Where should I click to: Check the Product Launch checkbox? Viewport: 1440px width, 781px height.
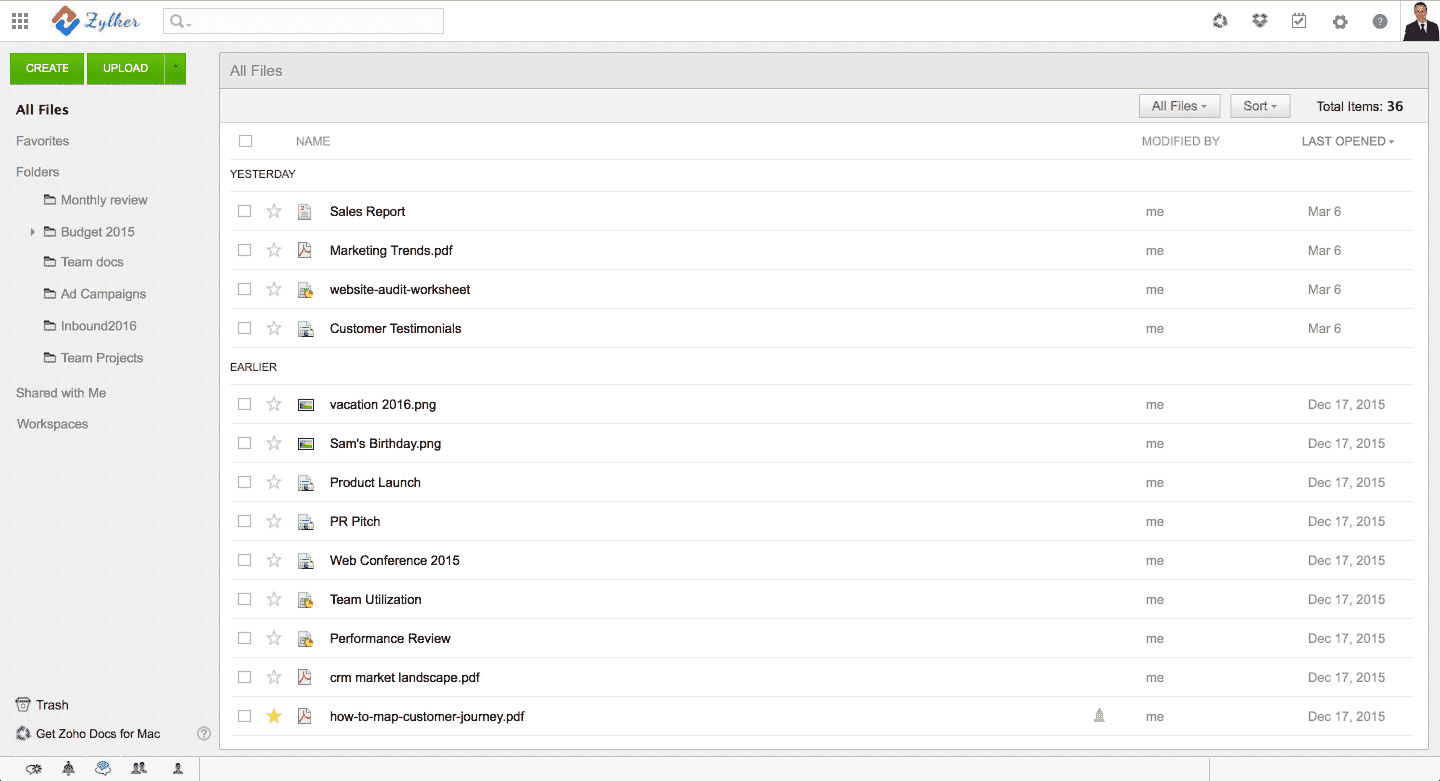244,482
